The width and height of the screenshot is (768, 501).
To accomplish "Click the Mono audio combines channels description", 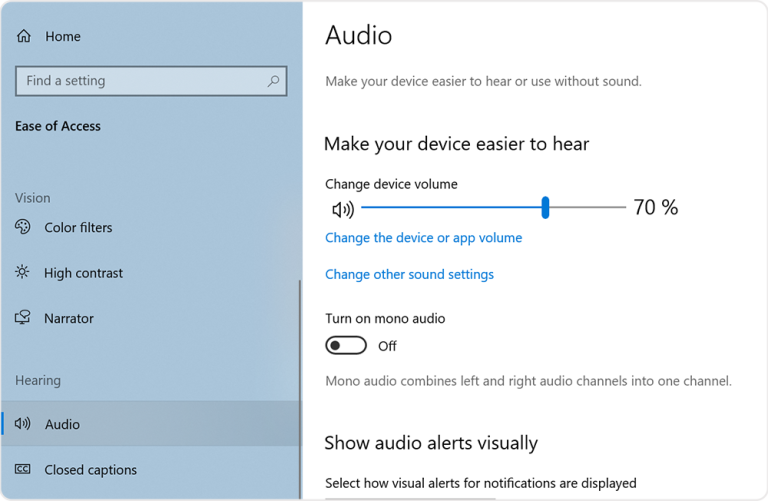I will pos(528,381).
